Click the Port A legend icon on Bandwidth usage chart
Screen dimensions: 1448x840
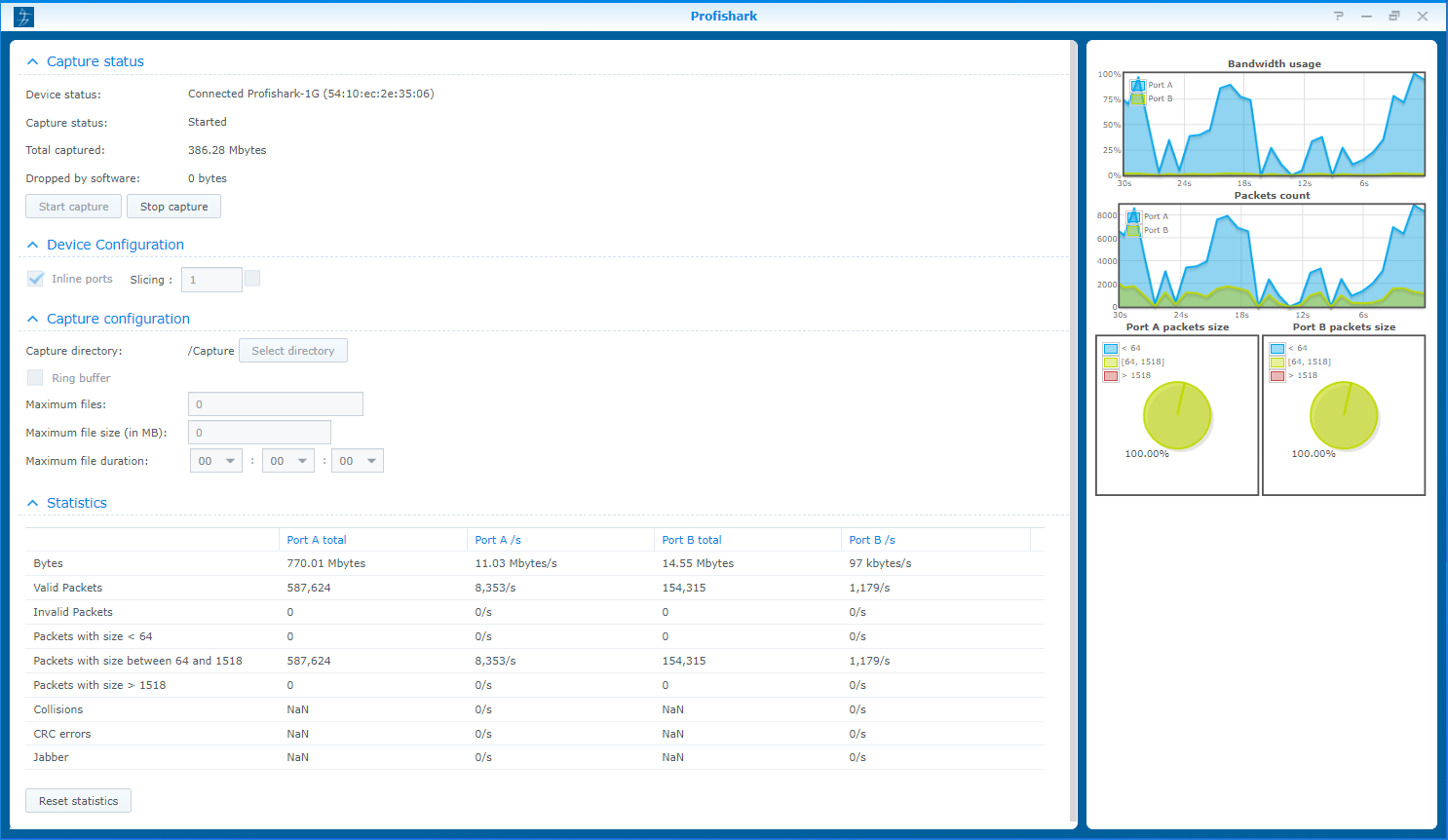[1137, 86]
